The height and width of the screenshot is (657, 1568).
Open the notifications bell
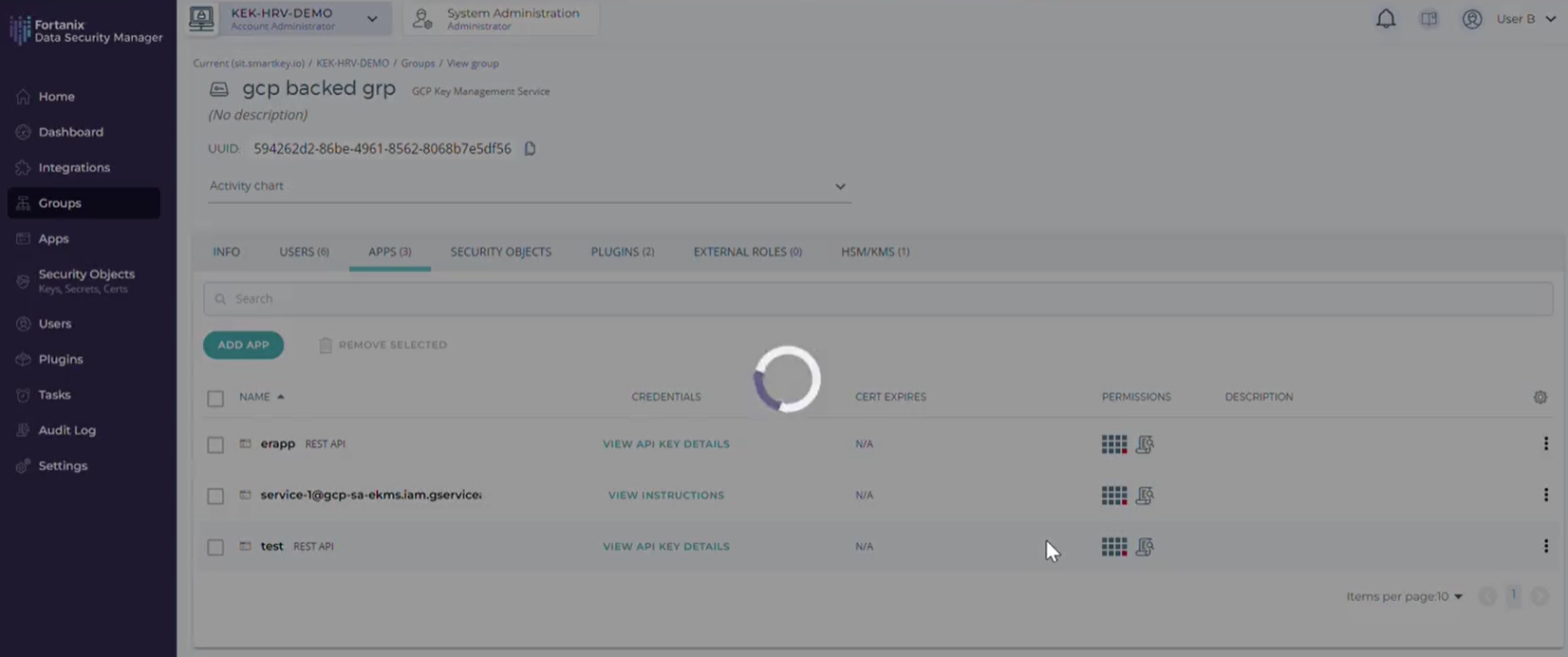[1386, 19]
